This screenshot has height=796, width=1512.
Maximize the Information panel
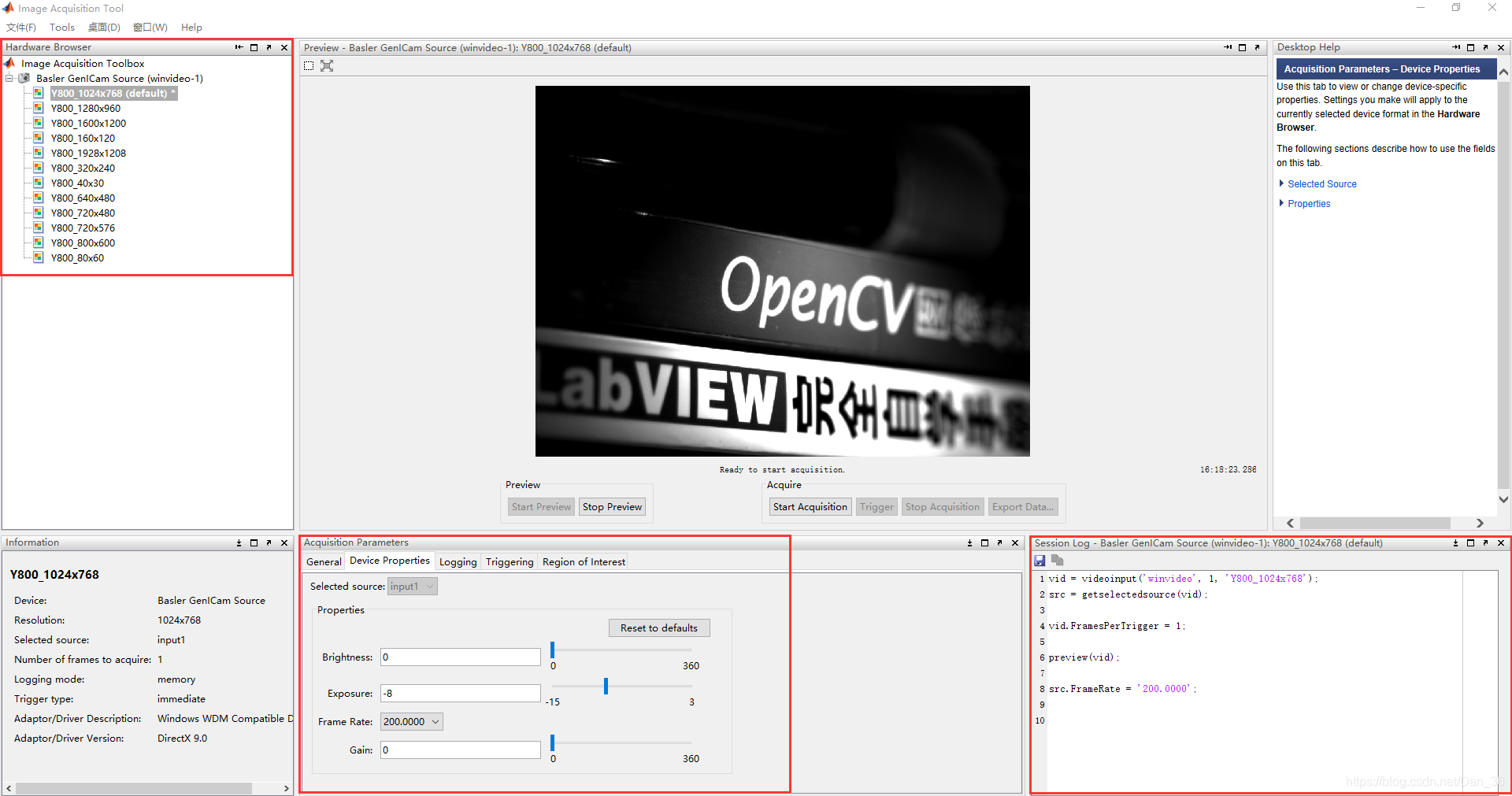254,542
